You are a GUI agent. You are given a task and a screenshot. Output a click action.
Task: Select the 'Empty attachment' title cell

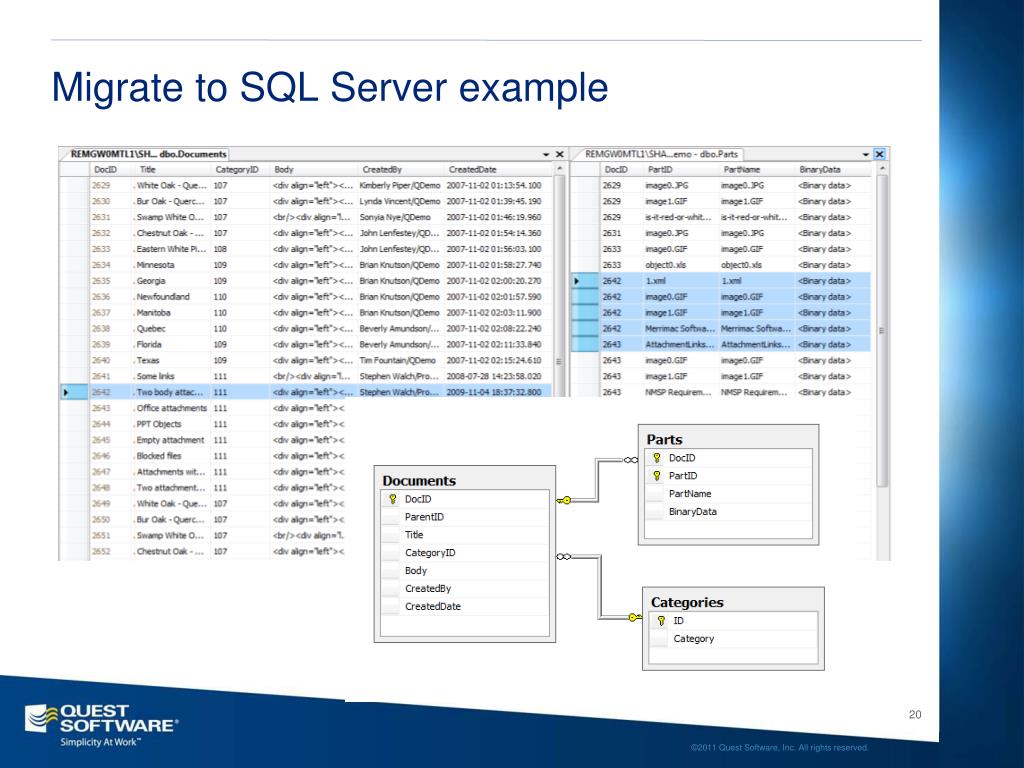pos(172,440)
